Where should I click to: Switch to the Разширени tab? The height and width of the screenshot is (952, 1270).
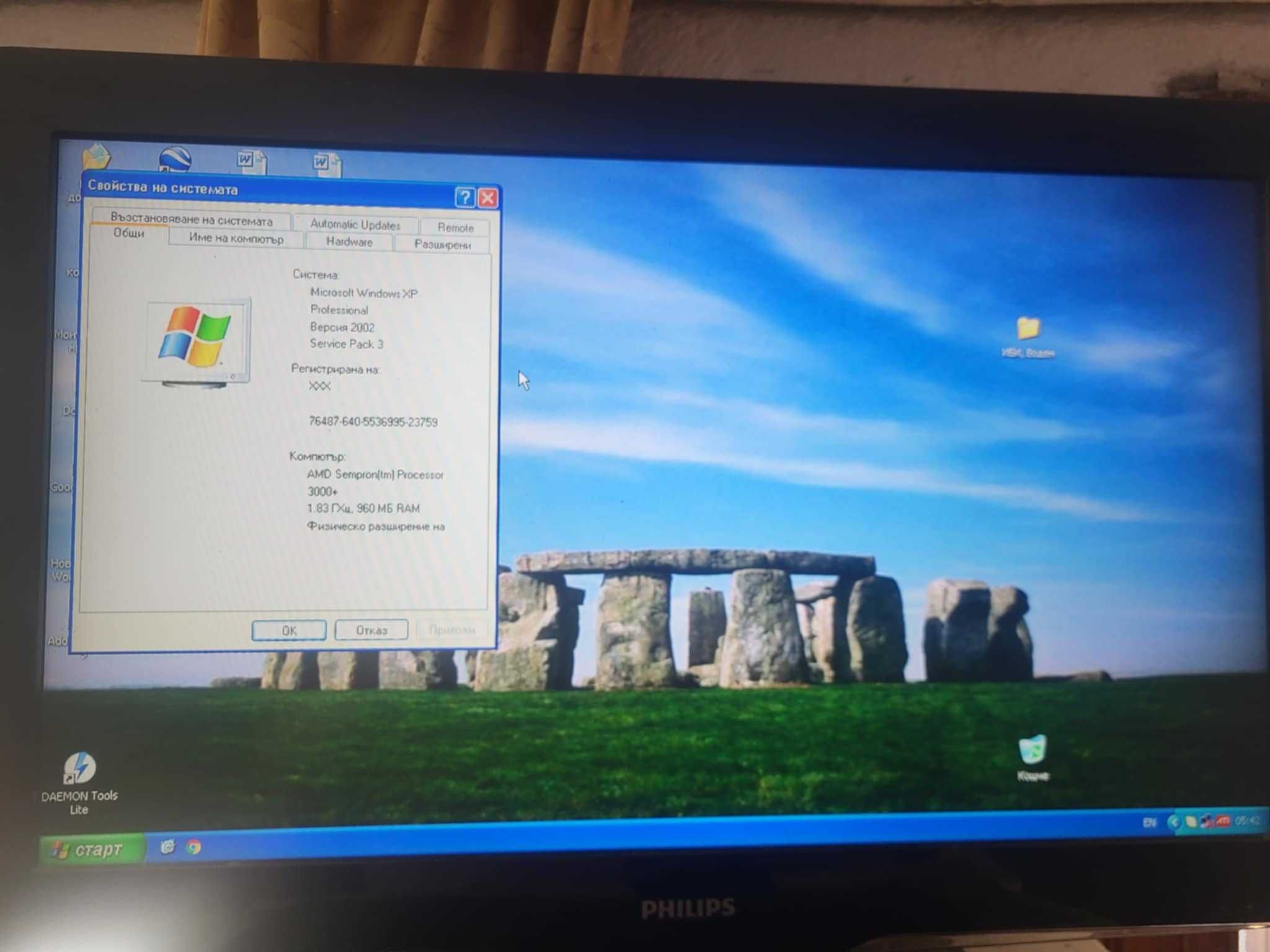point(442,244)
